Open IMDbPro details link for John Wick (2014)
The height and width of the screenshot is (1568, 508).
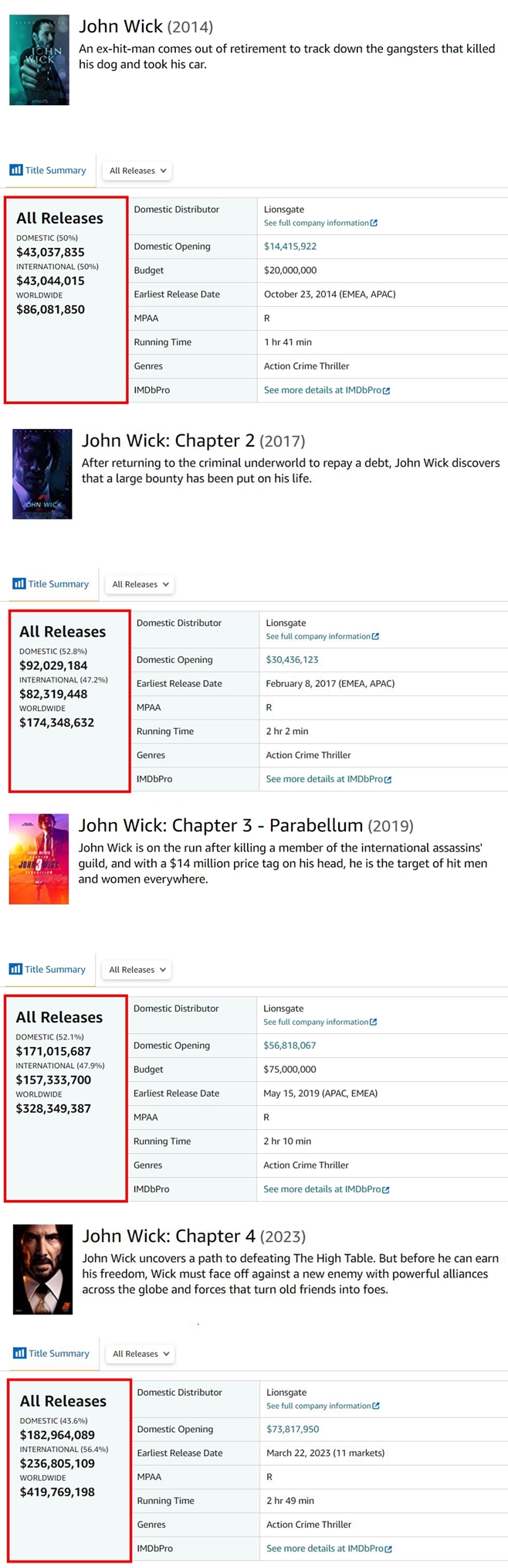[x=327, y=390]
